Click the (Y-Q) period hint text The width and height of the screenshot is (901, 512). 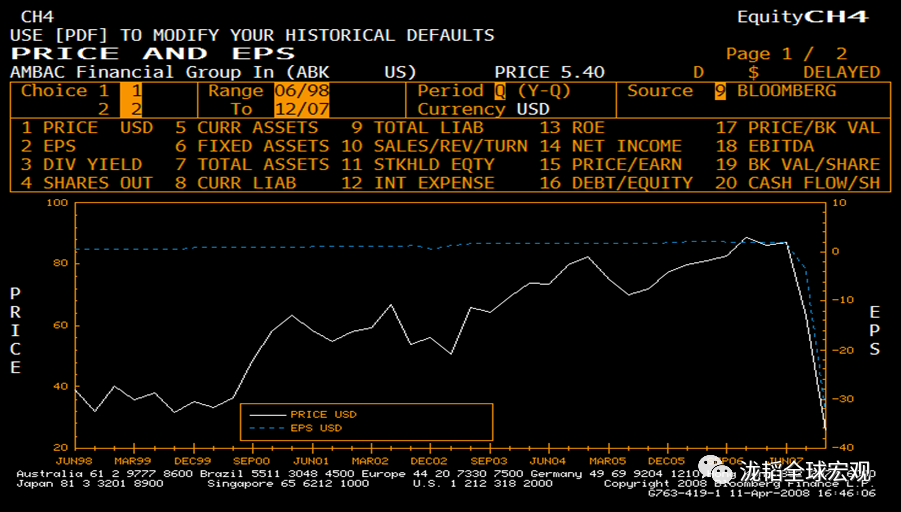(x=544, y=91)
